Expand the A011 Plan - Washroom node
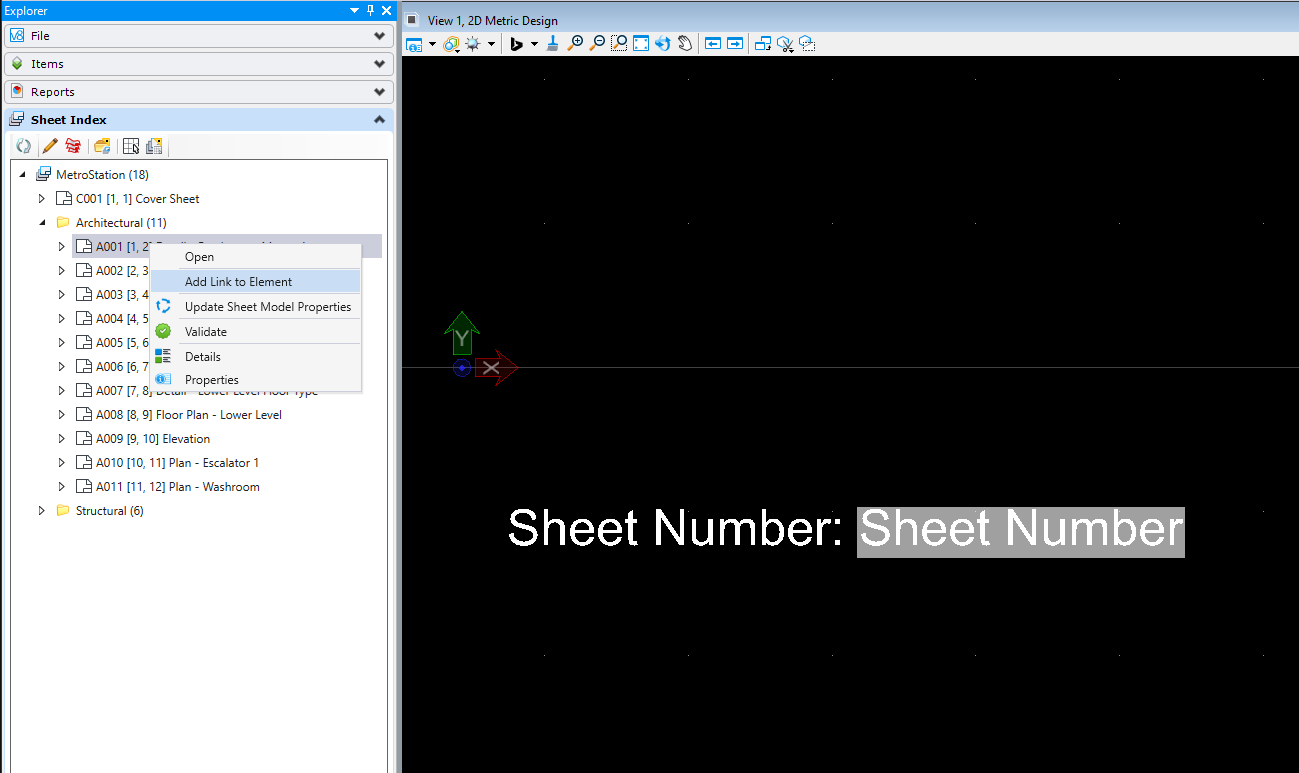This screenshot has height=773, width=1299. coord(62,487)
